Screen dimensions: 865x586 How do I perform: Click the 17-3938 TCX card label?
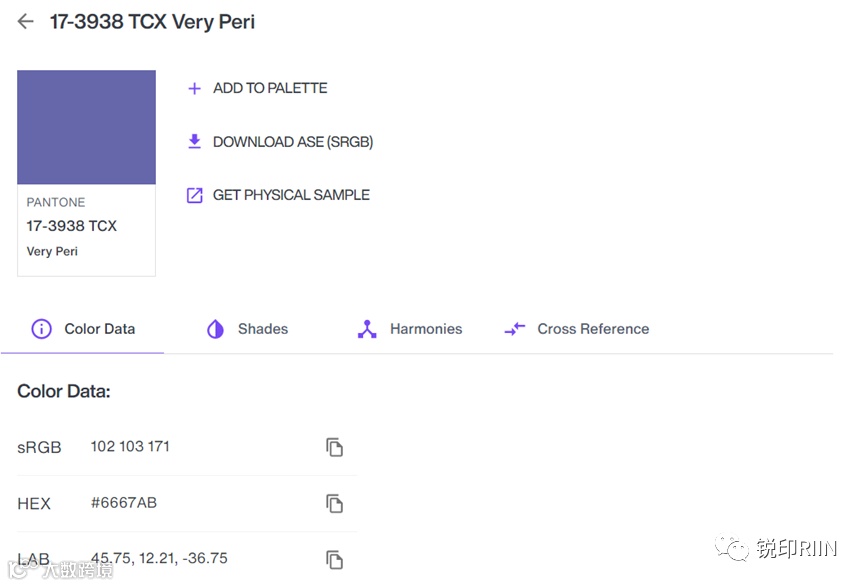72,226
